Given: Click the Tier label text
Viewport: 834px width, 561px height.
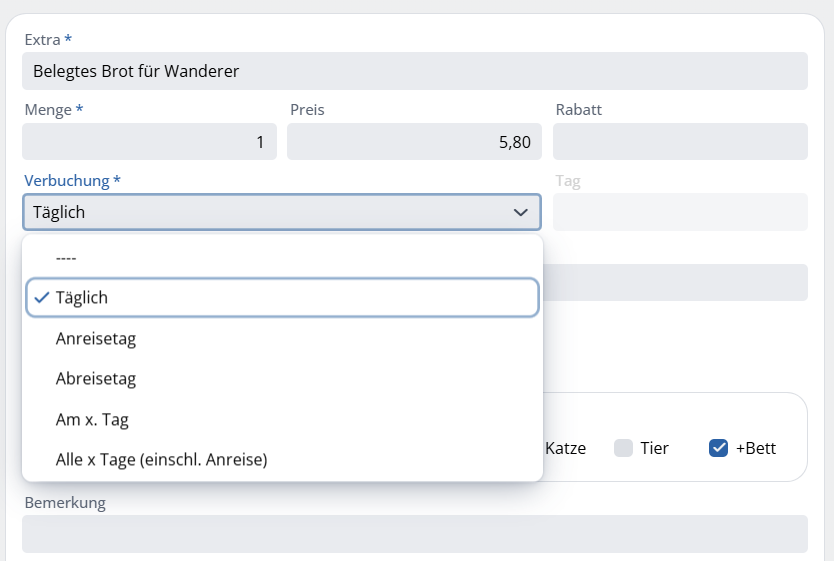Looking at the screenshot, I should (x=654, y=448).
